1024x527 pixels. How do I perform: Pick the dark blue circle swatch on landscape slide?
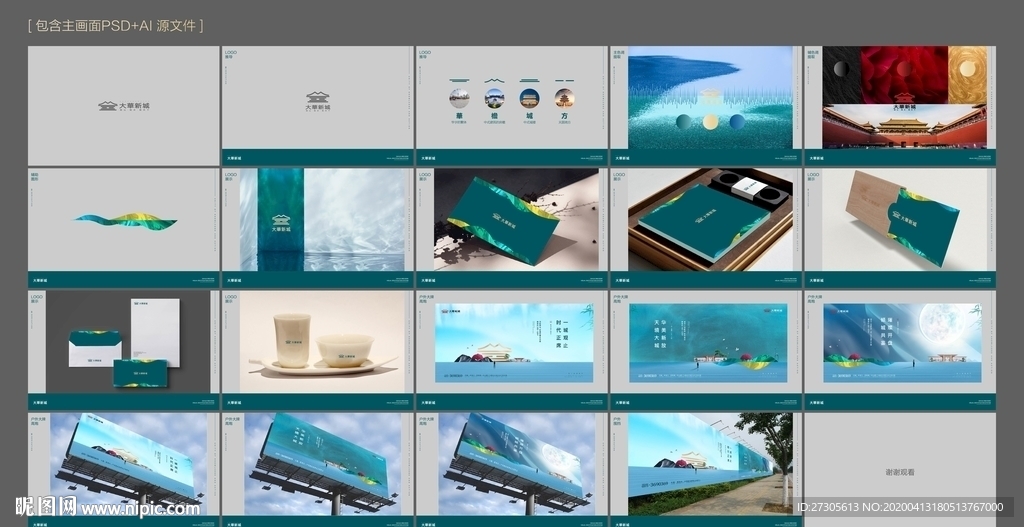737,122
